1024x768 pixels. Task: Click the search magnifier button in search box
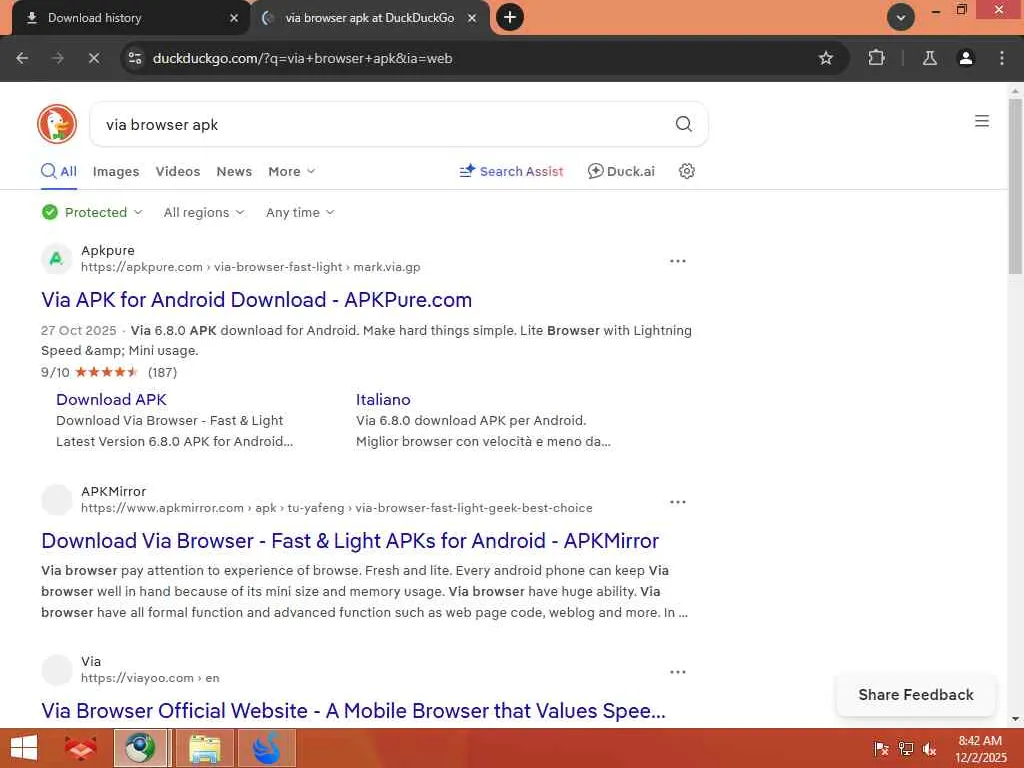(x=683, y=124)
